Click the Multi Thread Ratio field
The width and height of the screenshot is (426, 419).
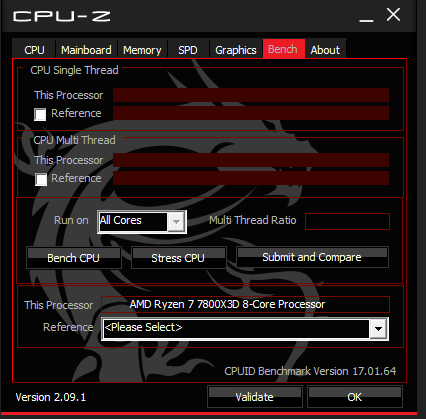tap(347, 222)
